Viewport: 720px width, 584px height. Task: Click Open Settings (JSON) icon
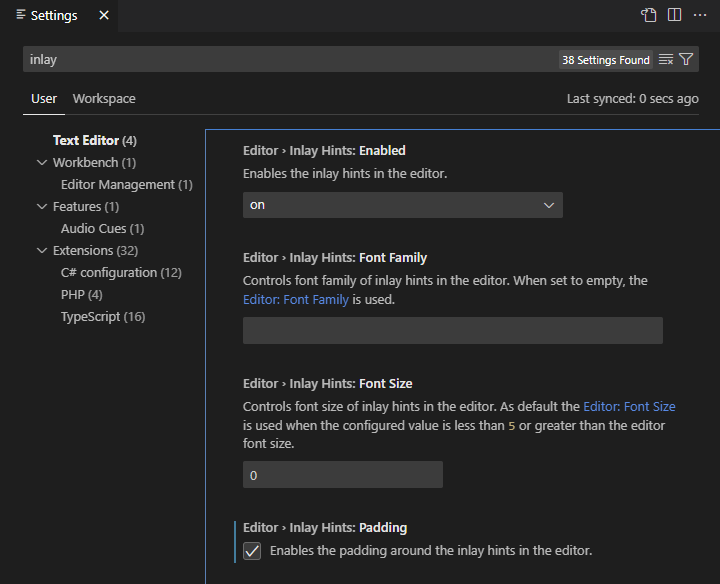coord(649,15)
